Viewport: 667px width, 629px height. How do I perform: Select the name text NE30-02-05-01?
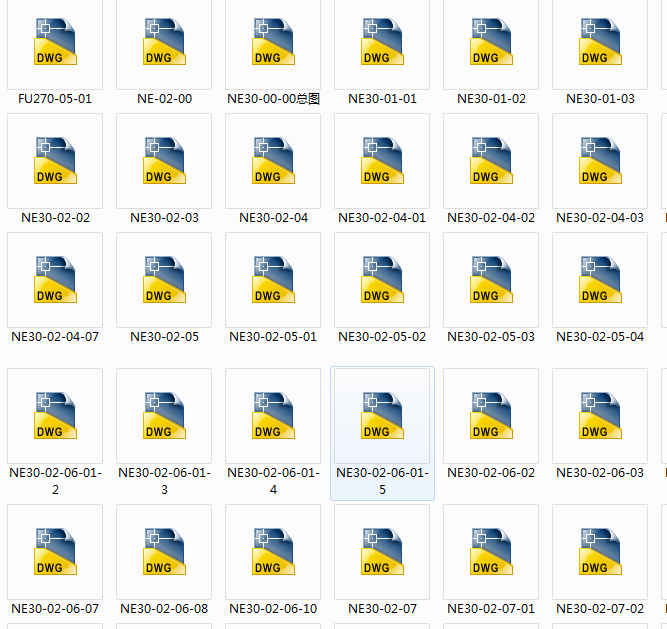pyautogui.click(x=273, y=337)
